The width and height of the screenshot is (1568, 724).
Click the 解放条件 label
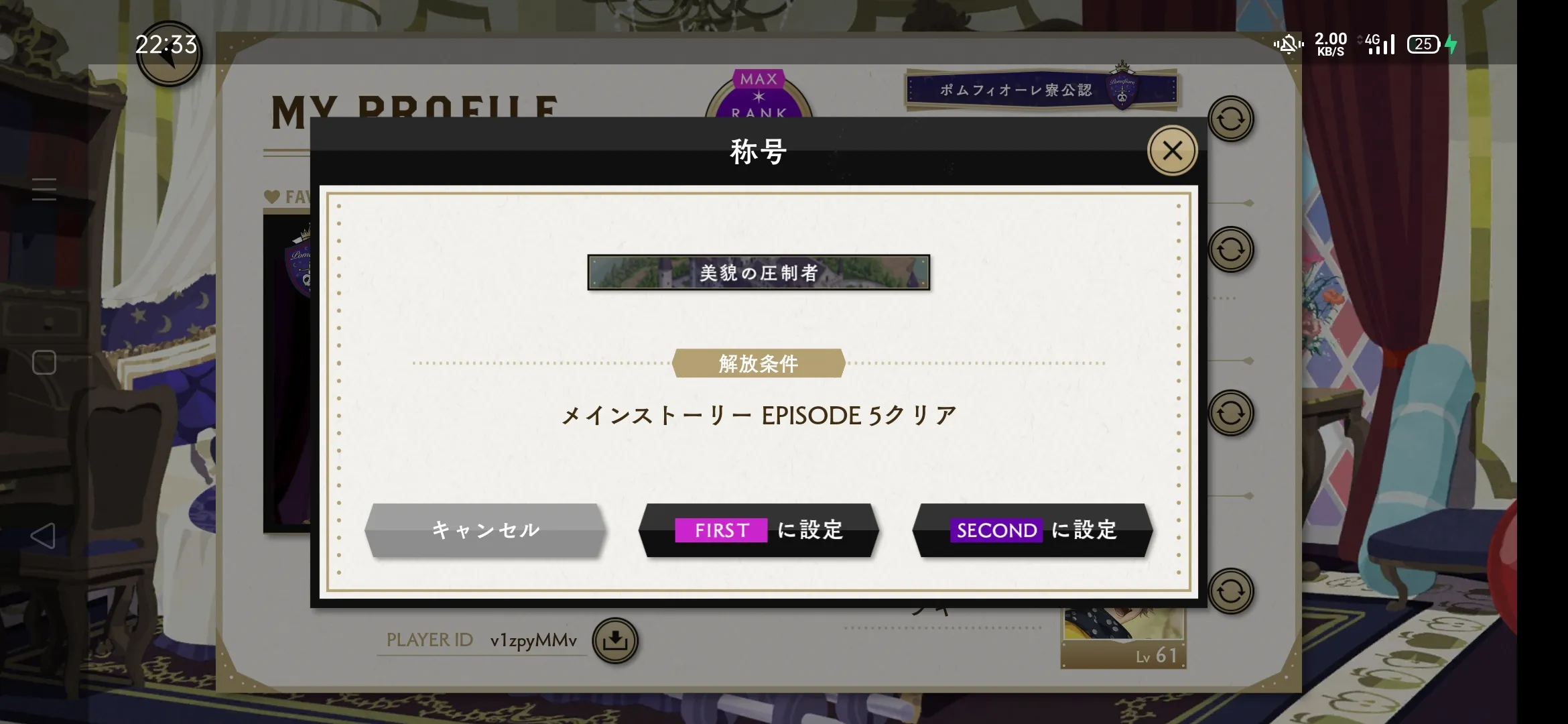pyautogui.click(x=759, y=363)
